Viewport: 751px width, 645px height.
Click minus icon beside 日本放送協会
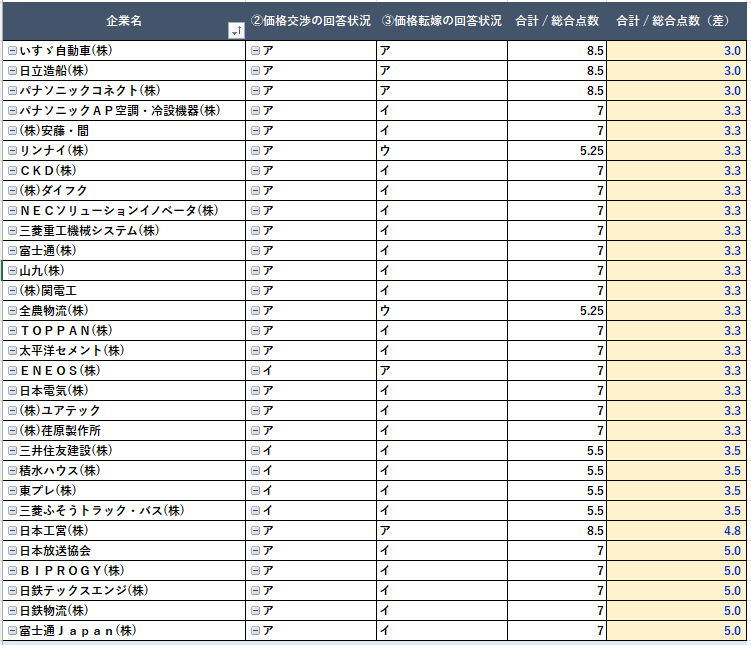pos(12,551)
